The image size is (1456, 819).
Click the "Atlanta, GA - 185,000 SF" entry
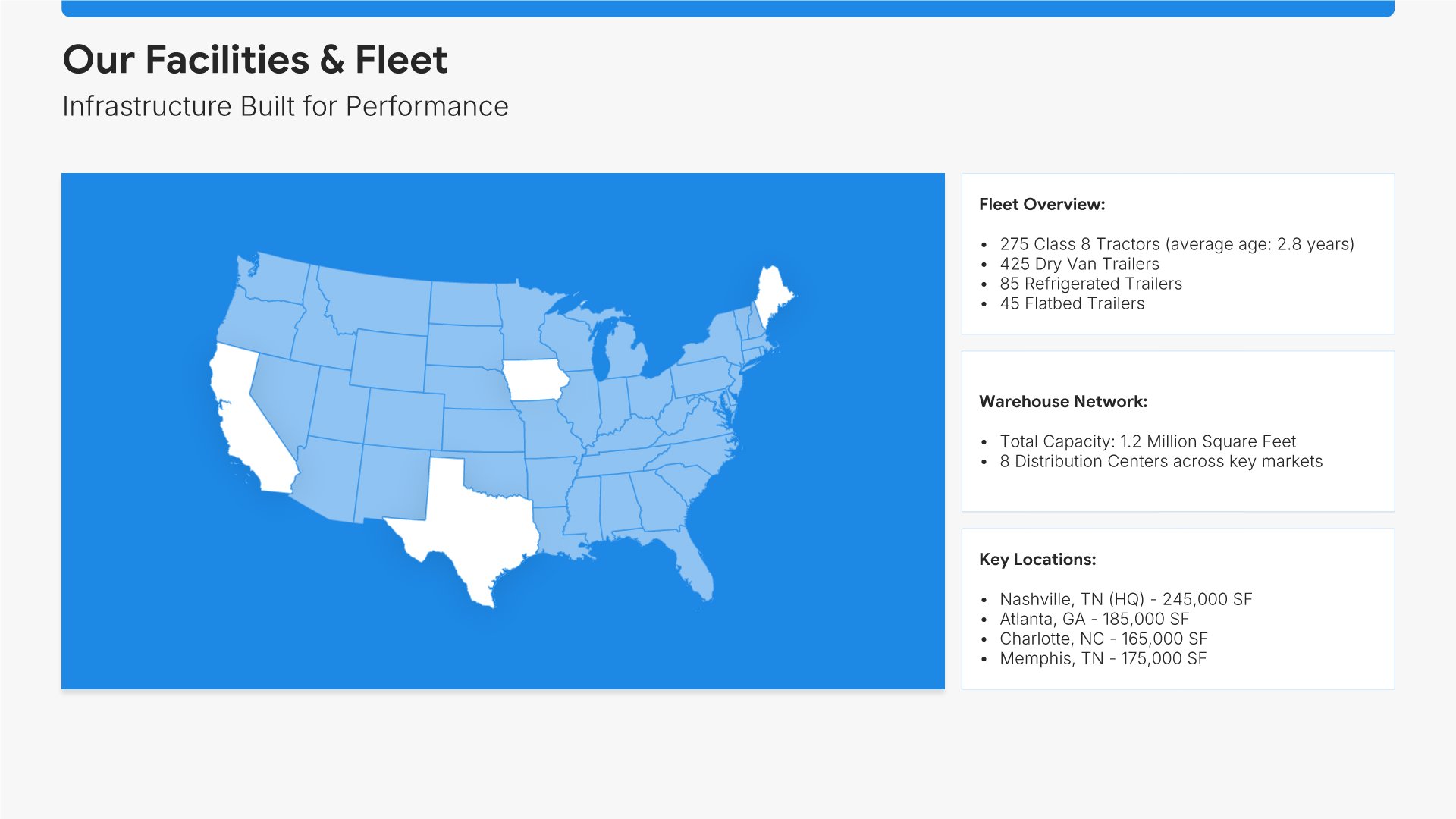[1094, 619]
